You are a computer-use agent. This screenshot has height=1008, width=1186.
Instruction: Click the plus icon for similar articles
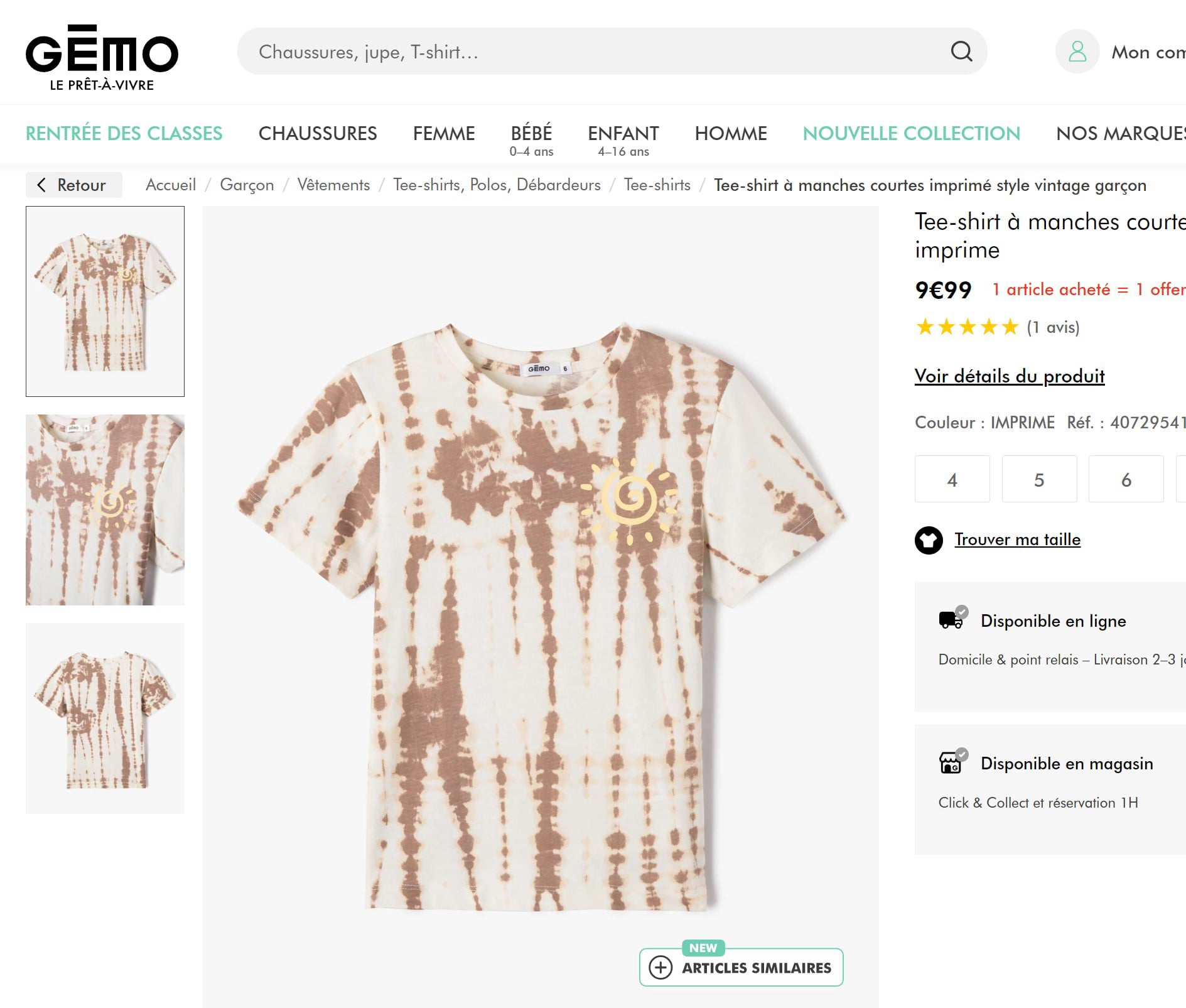(660, 967)
